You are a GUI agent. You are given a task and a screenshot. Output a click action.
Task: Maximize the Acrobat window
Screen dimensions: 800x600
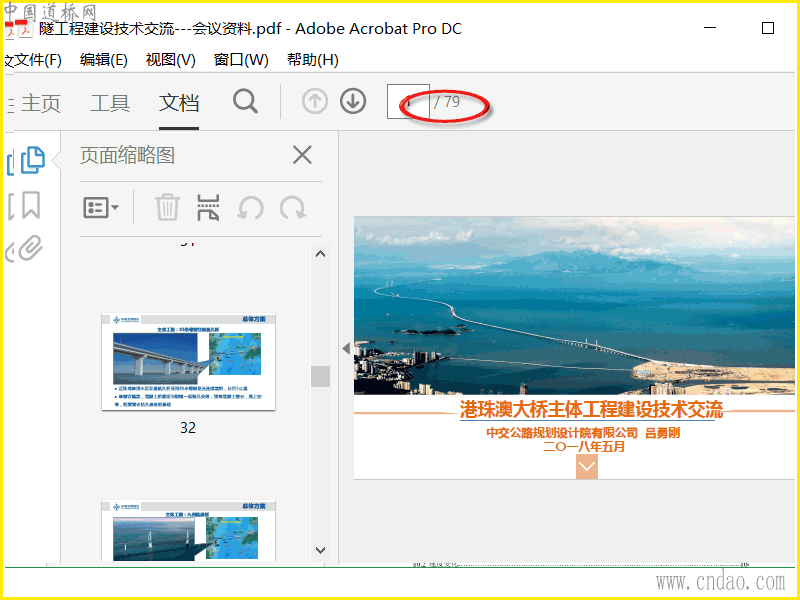pos(768,28)
